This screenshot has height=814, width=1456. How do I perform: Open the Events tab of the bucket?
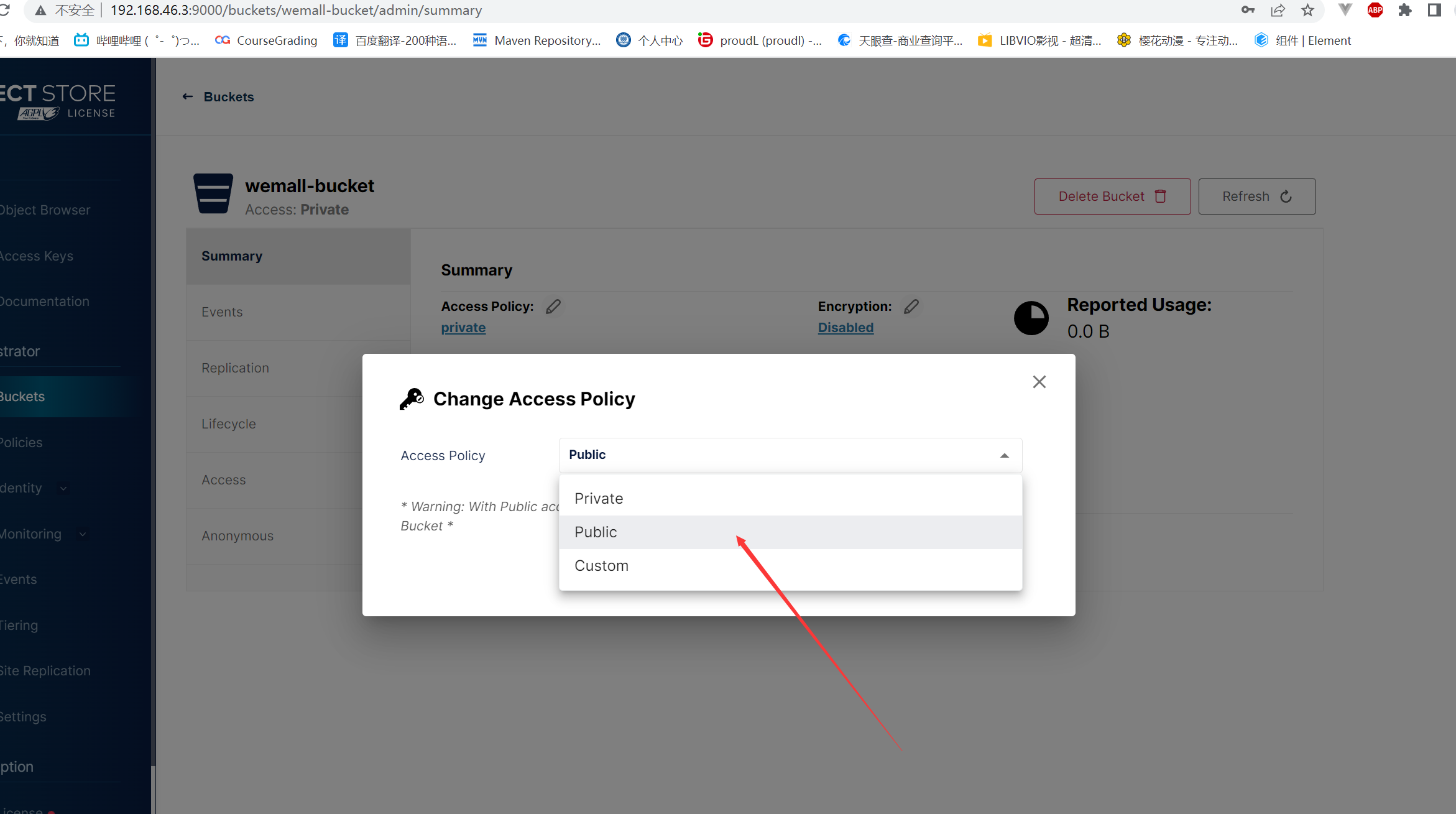point(222,312)
